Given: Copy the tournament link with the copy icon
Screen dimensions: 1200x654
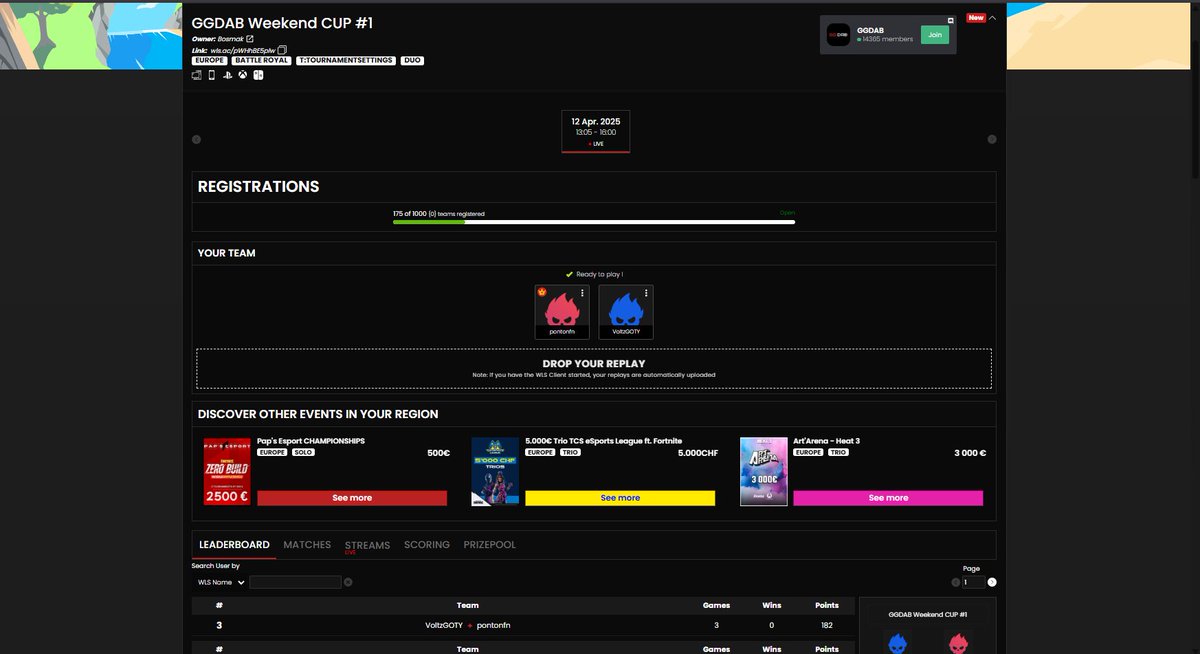Looking at the screenshot, I should 282,49.
